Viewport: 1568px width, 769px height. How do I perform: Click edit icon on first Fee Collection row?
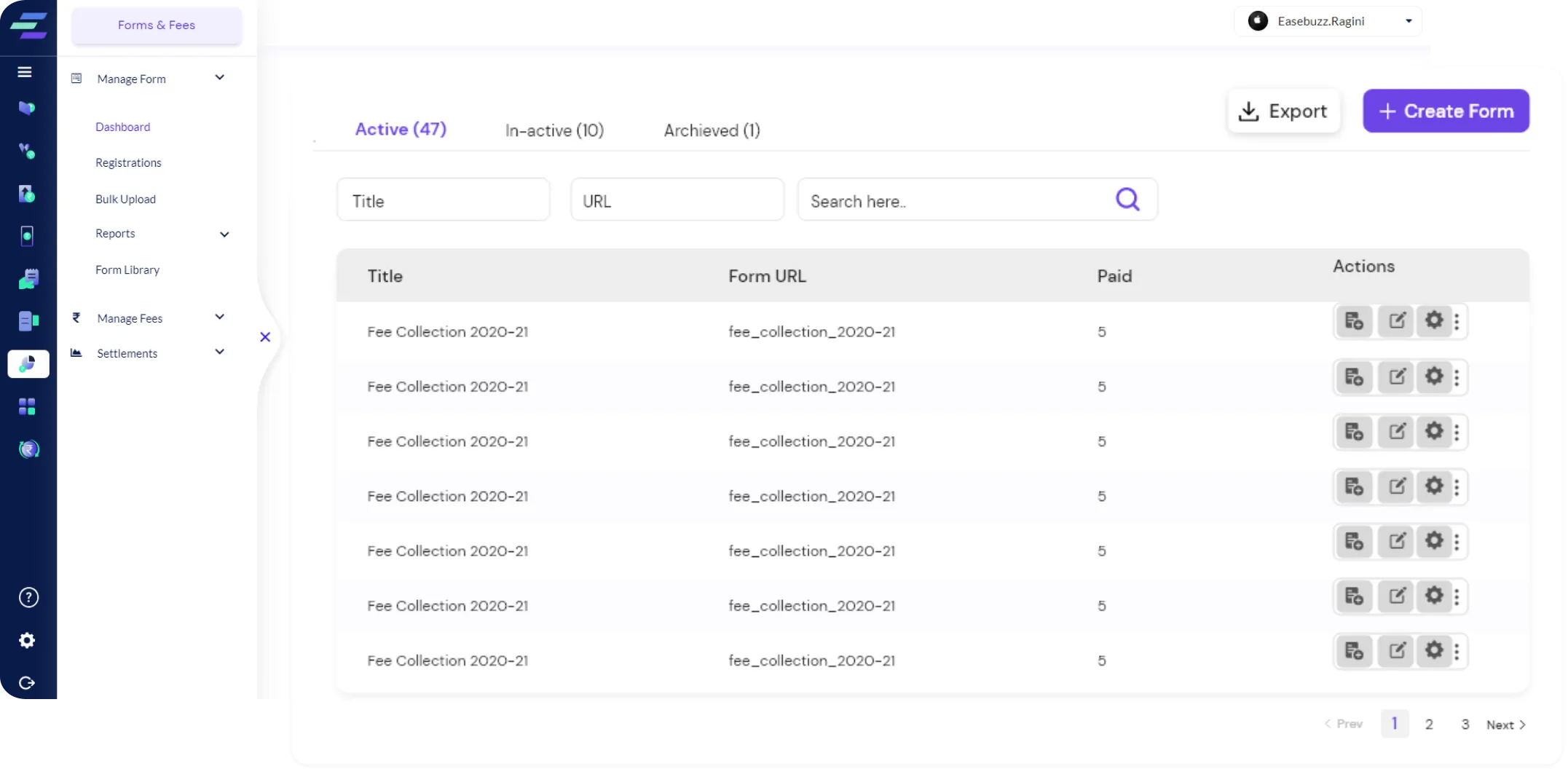pos(1396,320)
